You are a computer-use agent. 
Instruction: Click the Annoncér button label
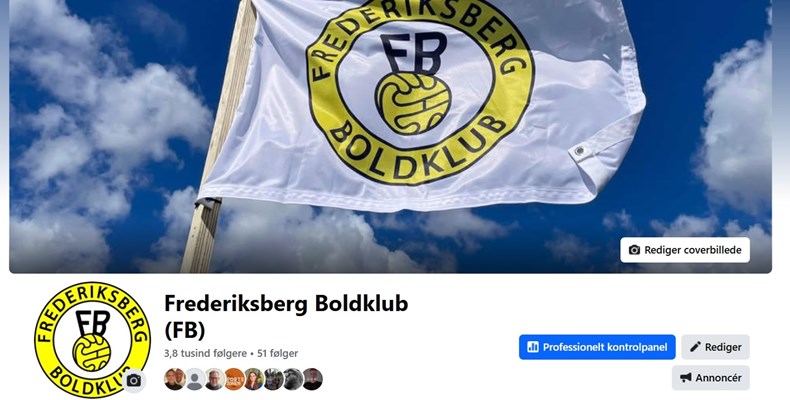coord(718,378)
